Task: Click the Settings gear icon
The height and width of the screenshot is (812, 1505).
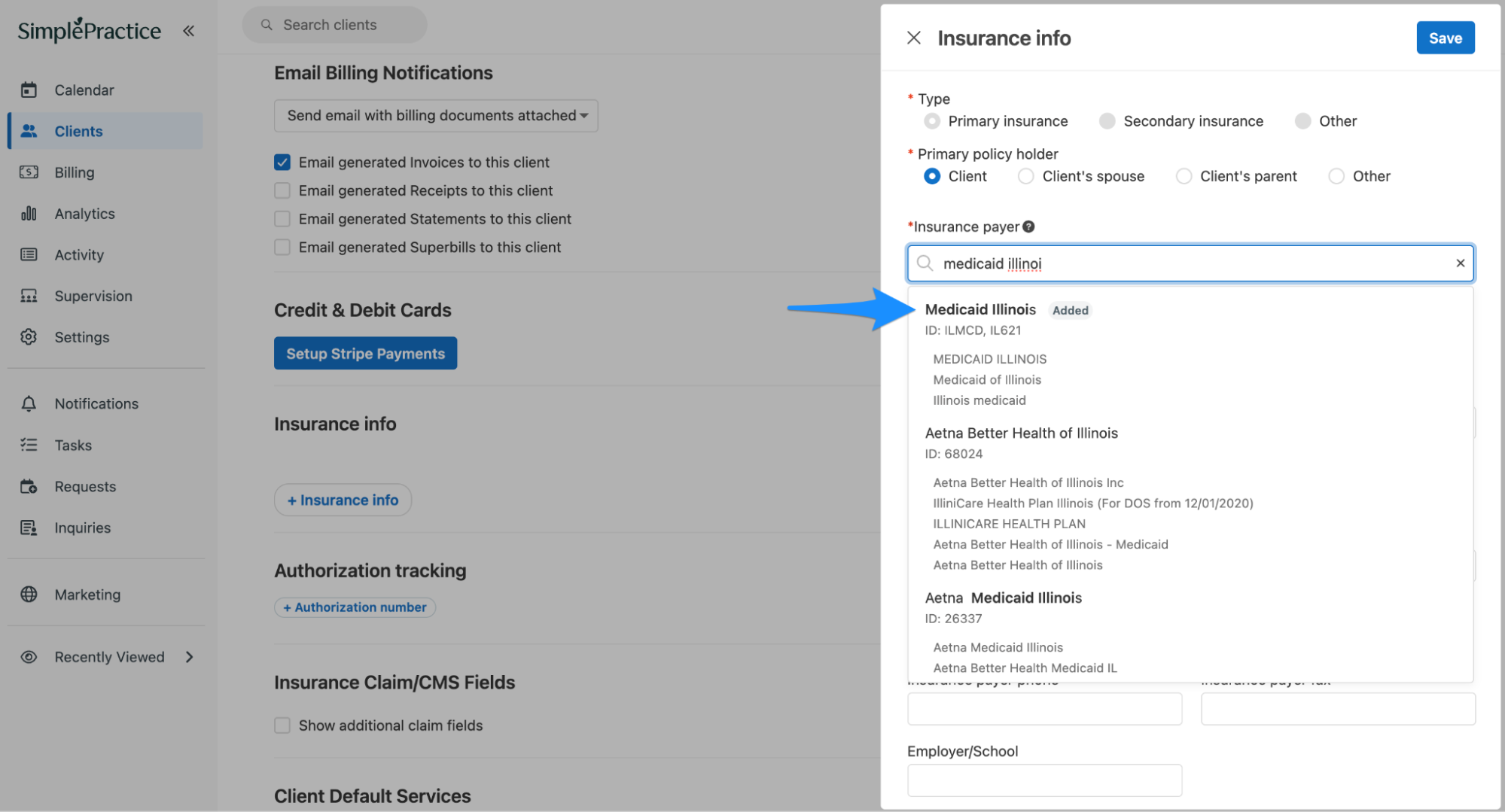Action: pos(29,337)
